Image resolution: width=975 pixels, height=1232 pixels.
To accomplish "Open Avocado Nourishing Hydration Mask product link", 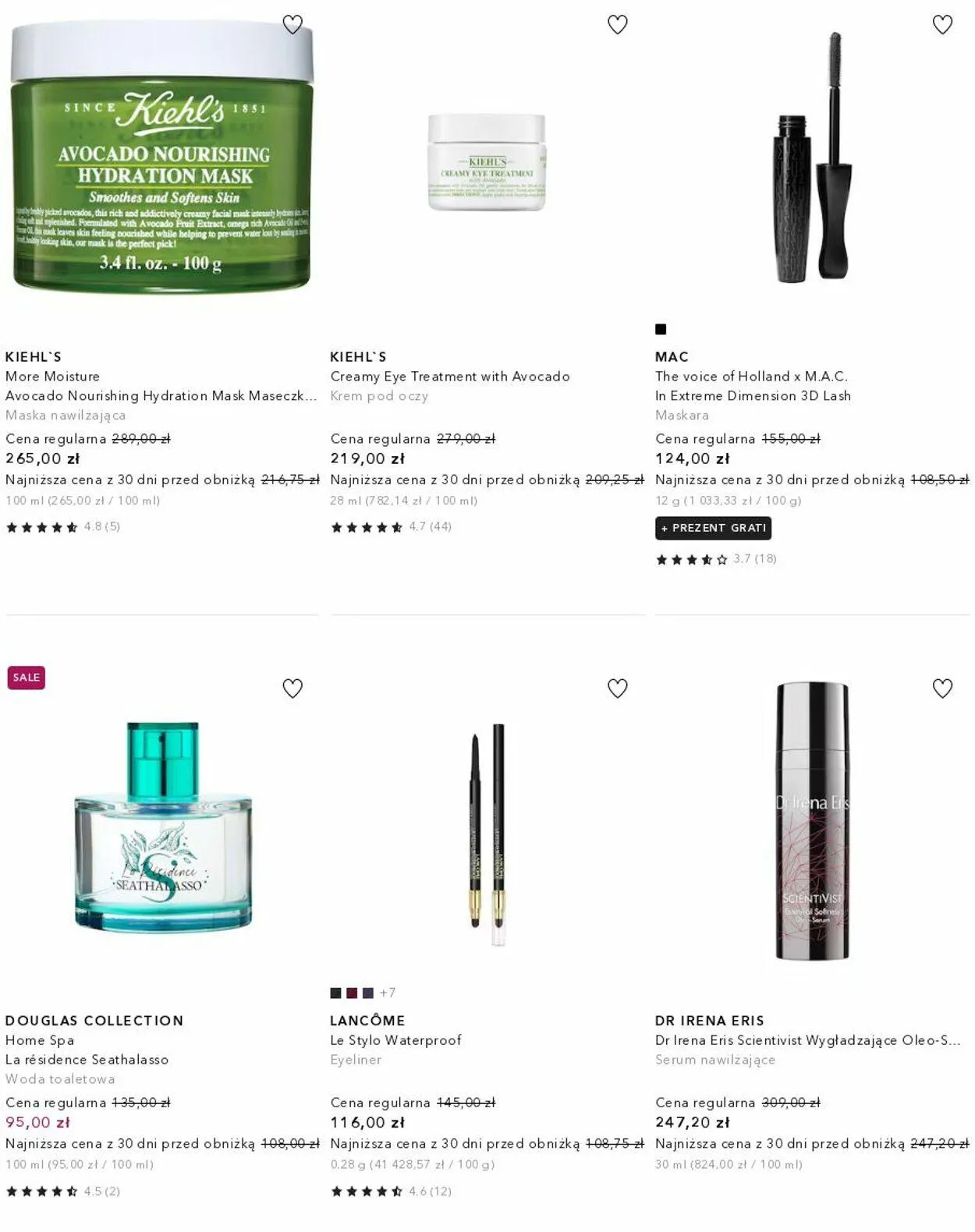I will pyautogui.click(x=161, y=396).
